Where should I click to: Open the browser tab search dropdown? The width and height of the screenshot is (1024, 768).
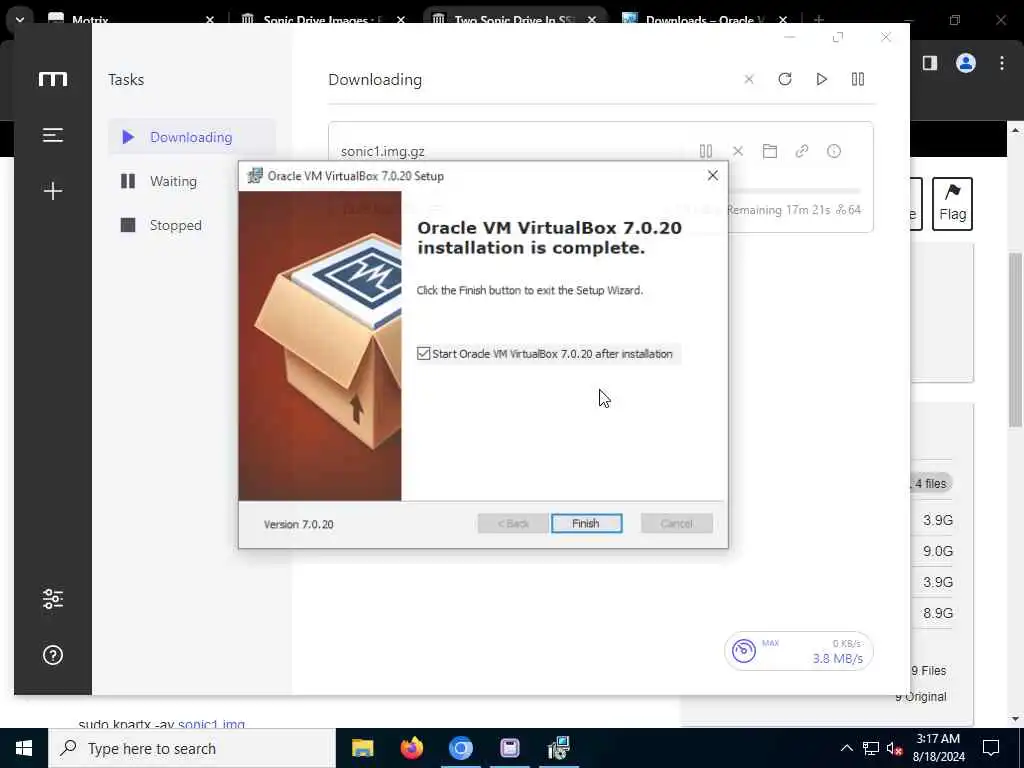20,20
